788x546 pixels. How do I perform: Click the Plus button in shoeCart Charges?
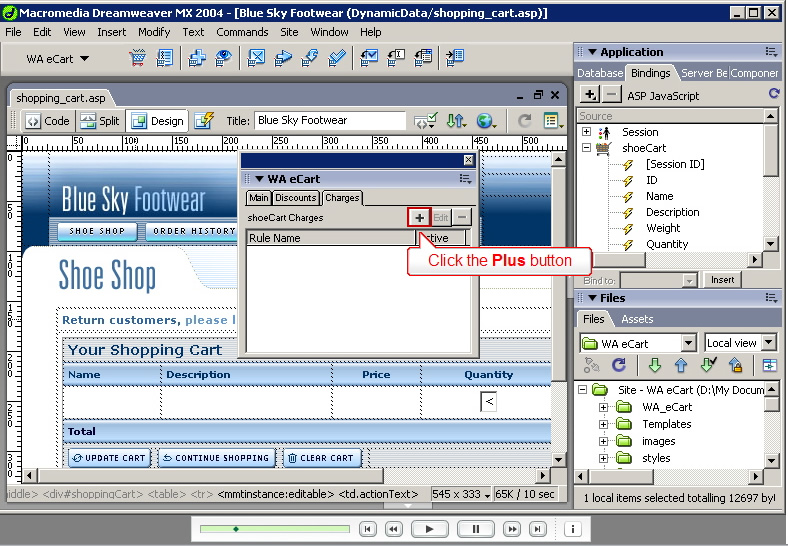[419, 218]
